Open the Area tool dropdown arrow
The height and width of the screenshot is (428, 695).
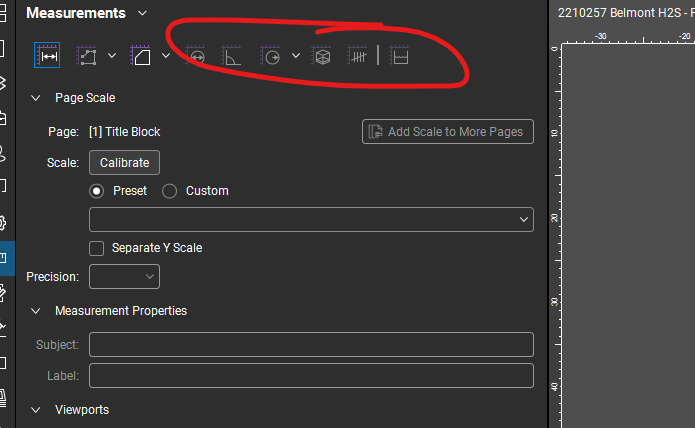[166, 56]
